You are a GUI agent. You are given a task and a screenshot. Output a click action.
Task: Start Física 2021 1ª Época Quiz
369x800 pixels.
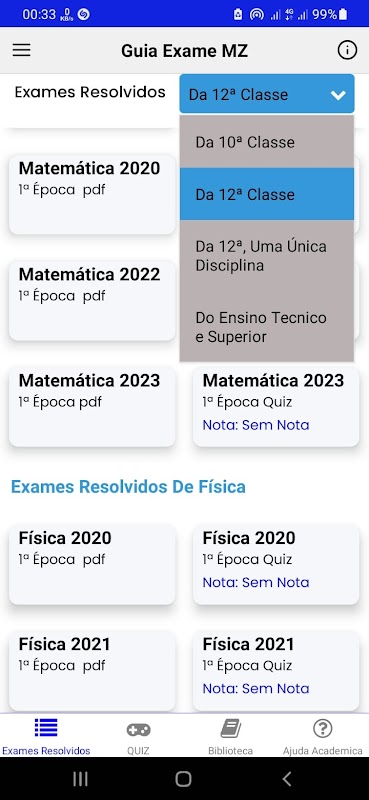(276, 670)
